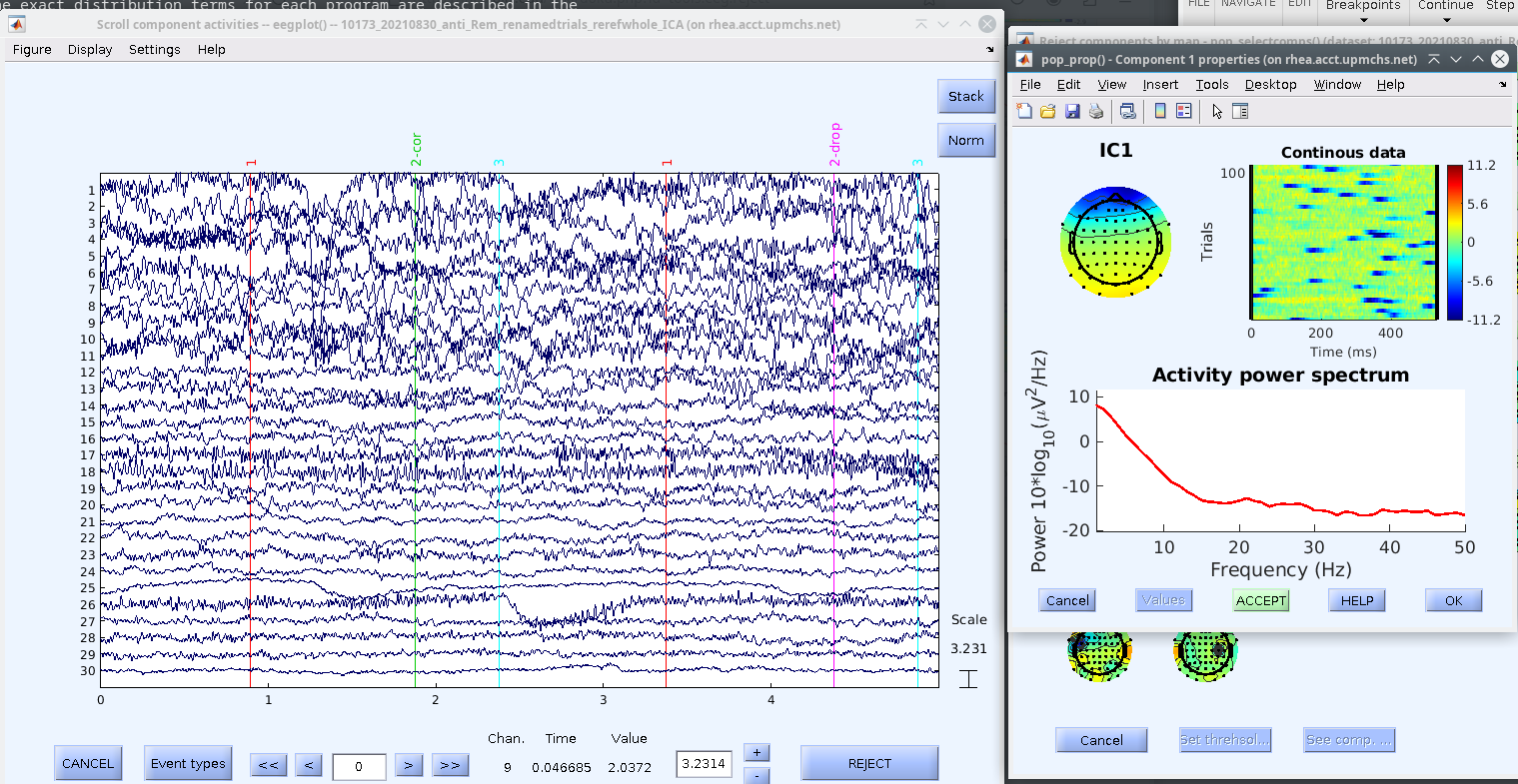Toggle the green ACCEPT component status button
Viewport: 1518px width, 784px height.
(x=1261, y=600)
